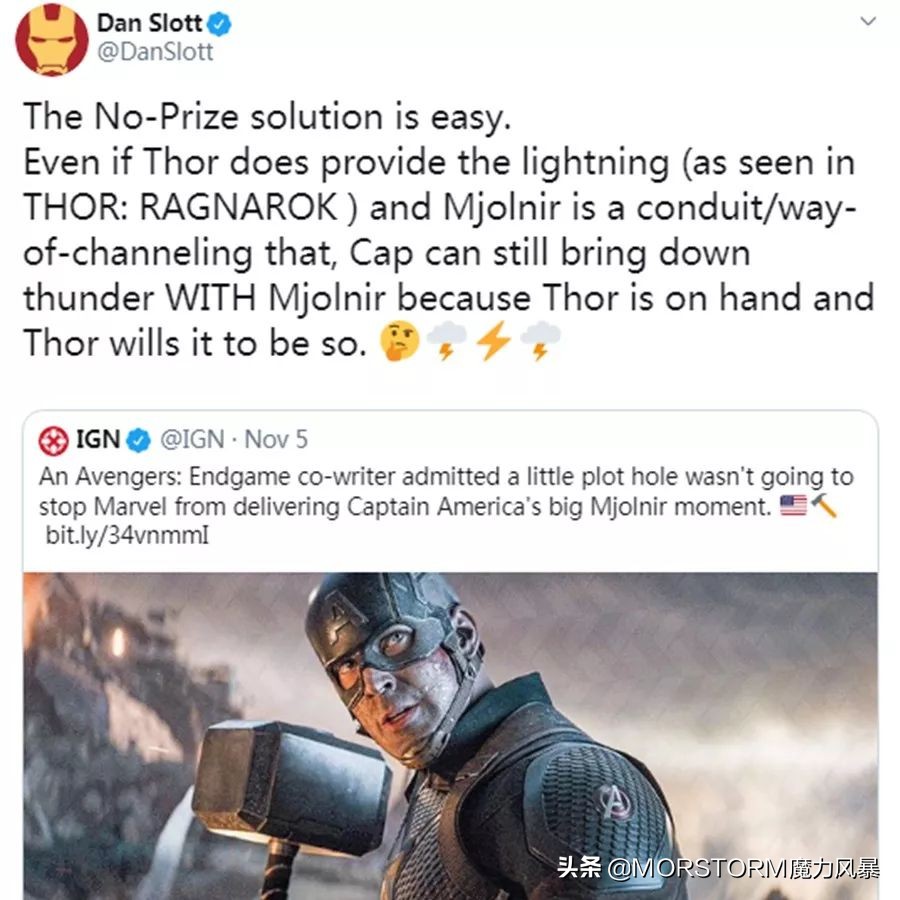
Task: Click the MORSTORM watermark text
Action: [x=718, y=868]
